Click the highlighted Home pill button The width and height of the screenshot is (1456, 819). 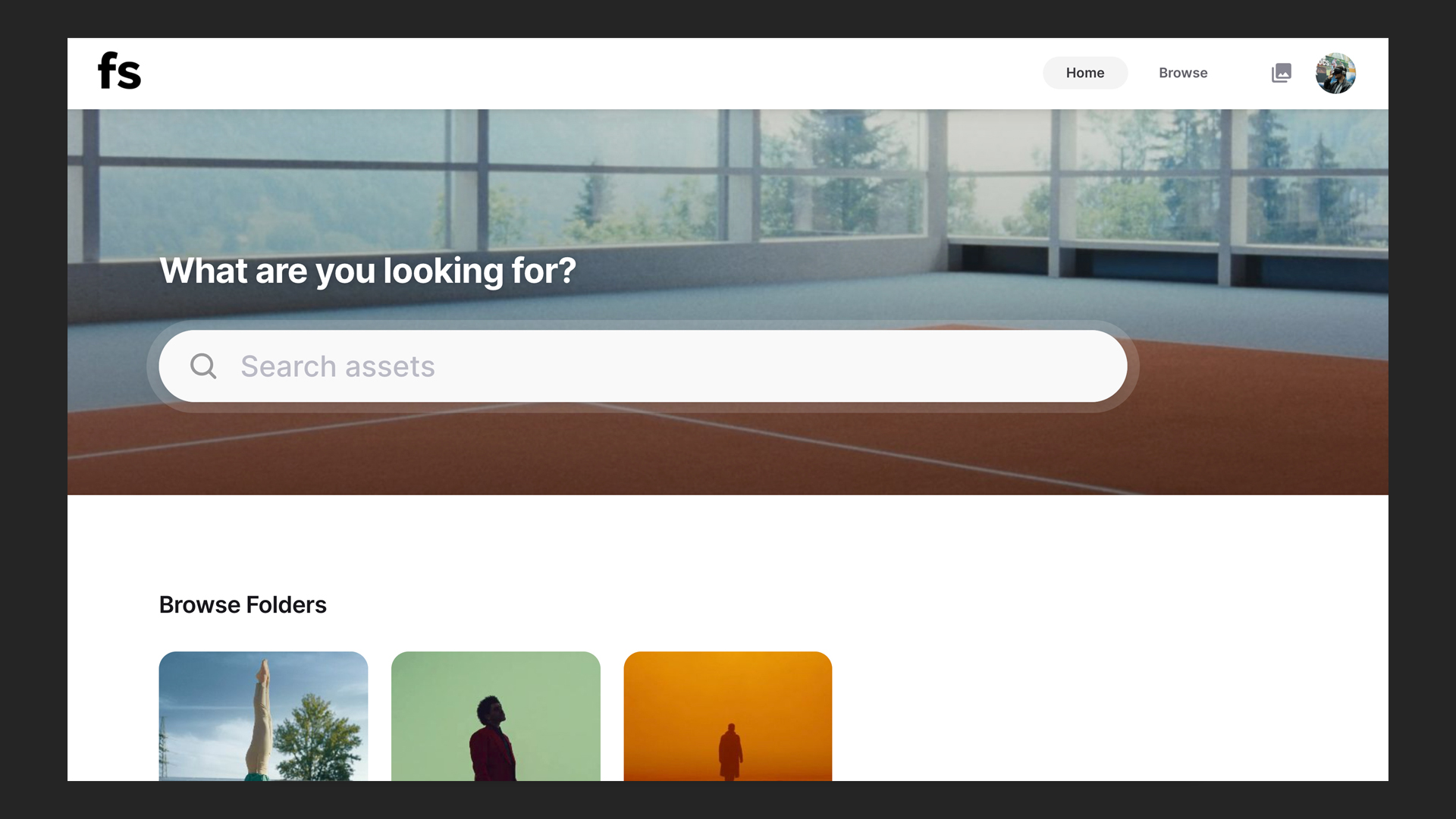(1084, 73)
